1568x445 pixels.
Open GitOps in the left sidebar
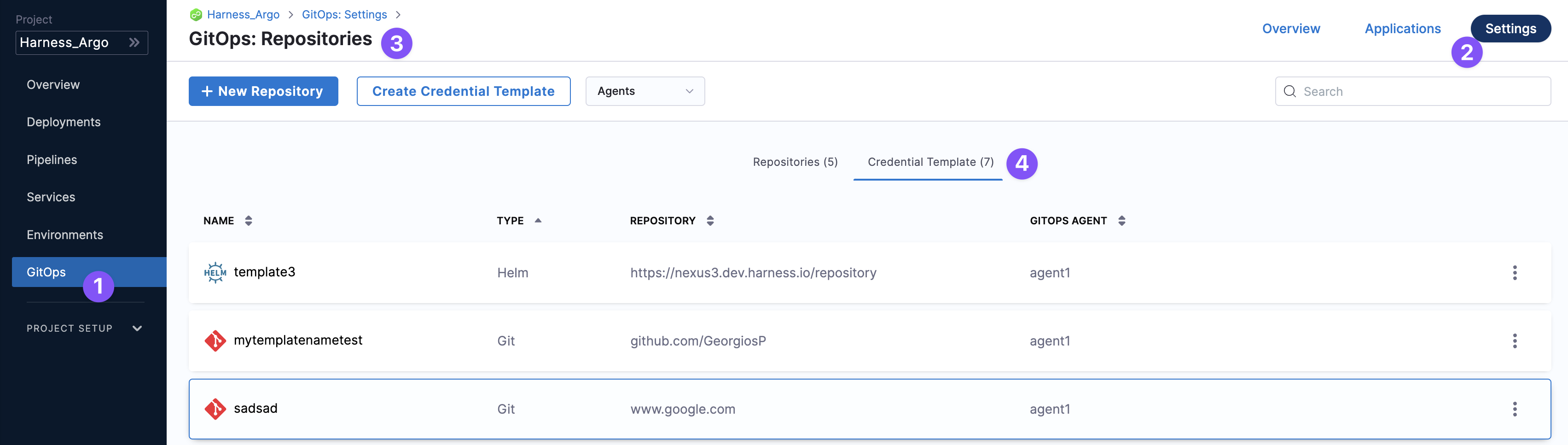pyautogui.click(x=46, y=272)
